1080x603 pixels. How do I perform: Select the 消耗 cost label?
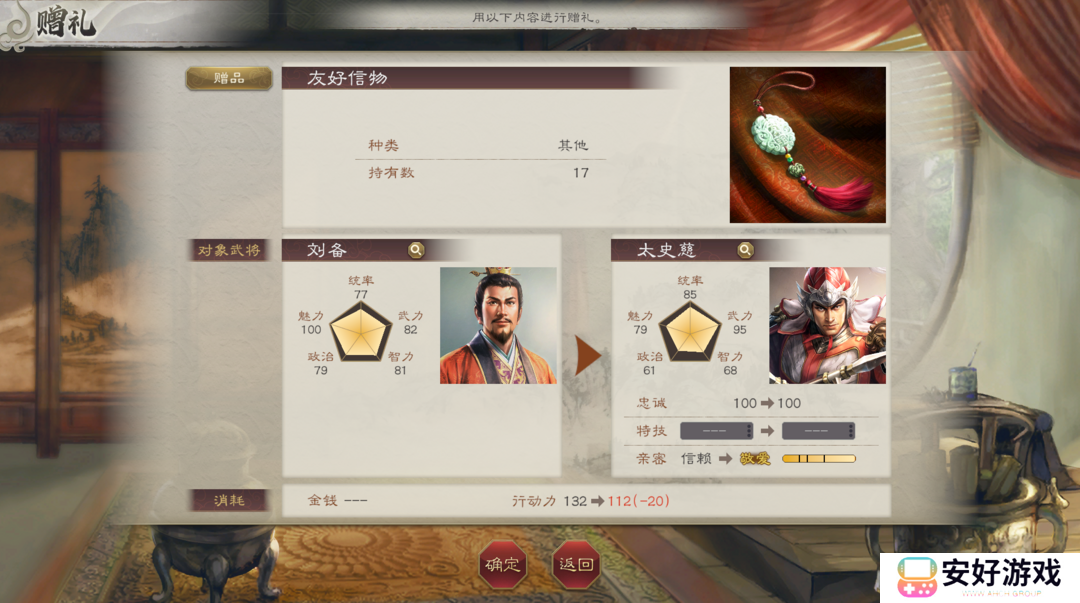click(x=229, y=500)
